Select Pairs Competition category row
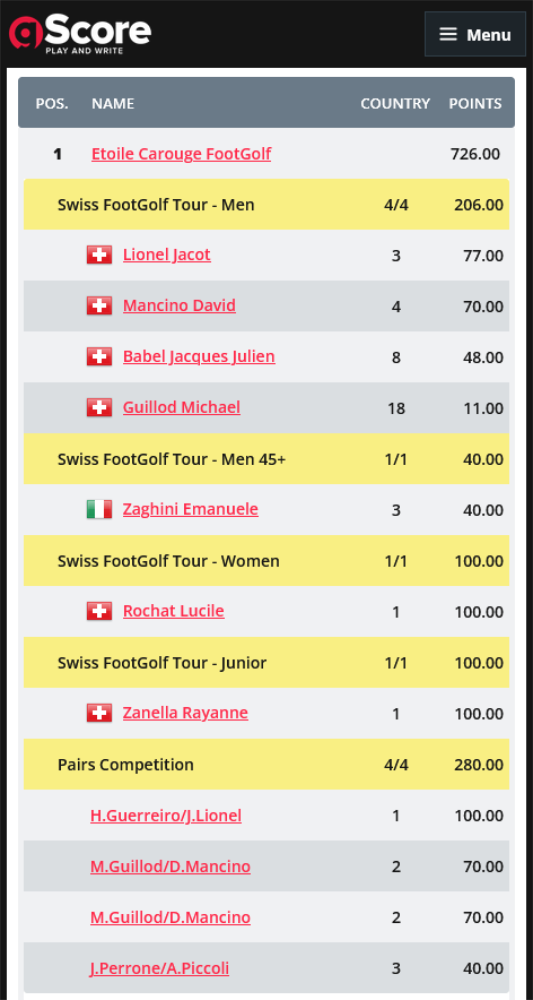533x1000 pixels. 266,764
